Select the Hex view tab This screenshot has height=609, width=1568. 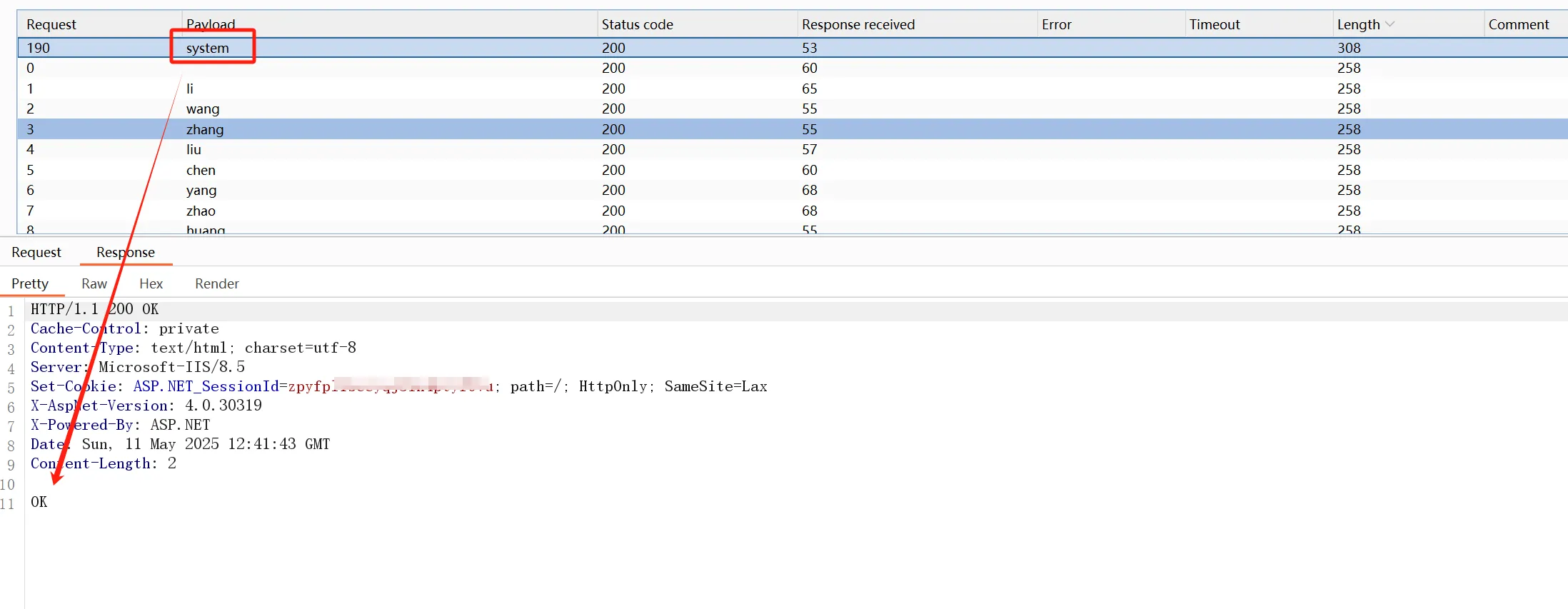click(151, 283)
